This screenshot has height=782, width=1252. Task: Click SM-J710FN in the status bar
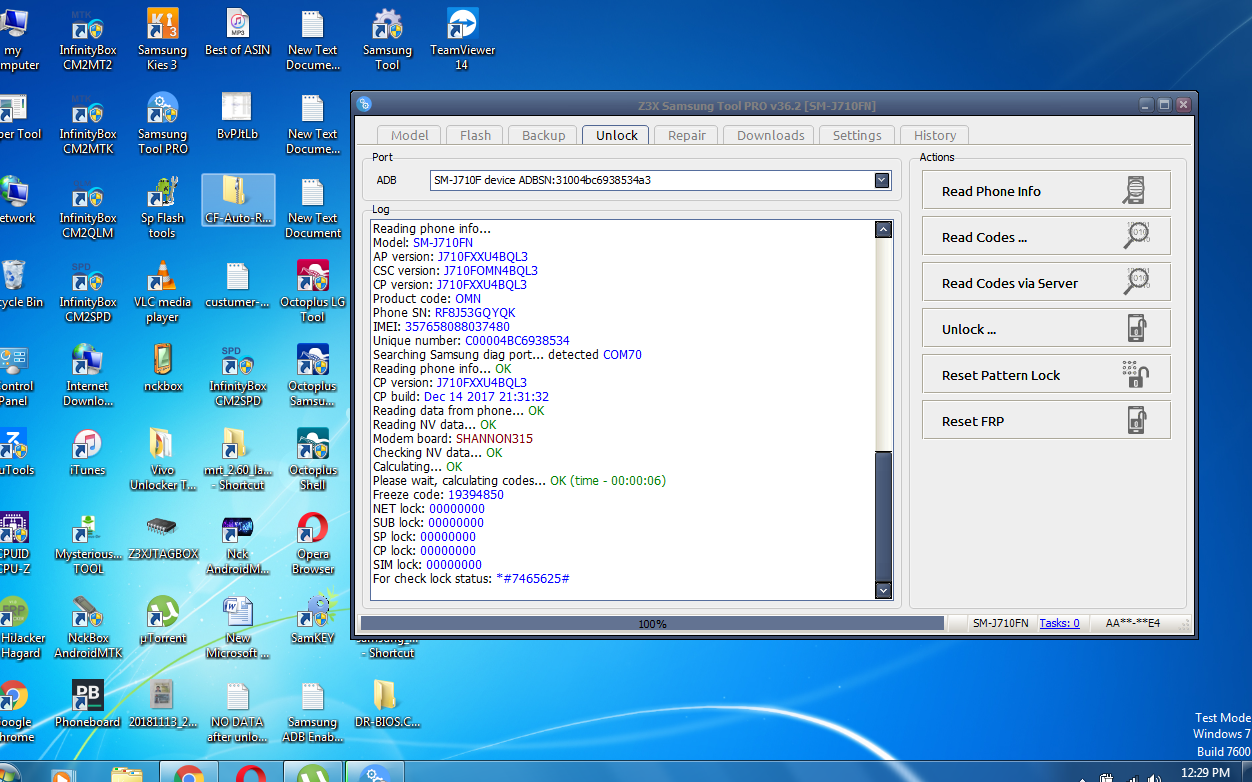coord(1001,623)
